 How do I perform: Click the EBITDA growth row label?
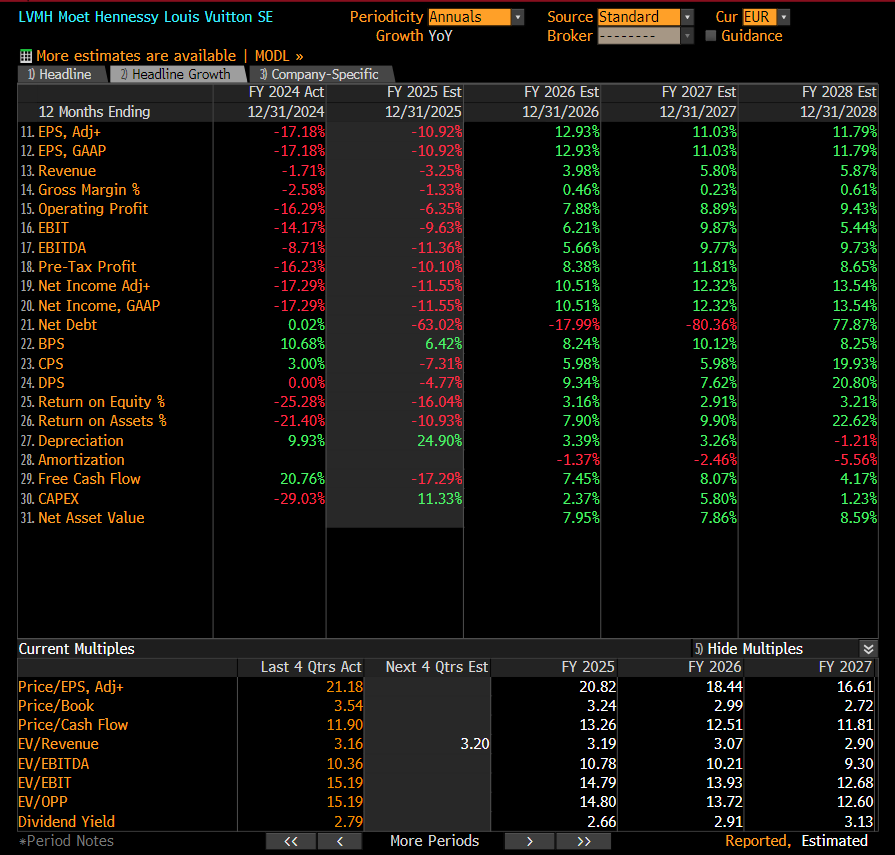[62, 248]
